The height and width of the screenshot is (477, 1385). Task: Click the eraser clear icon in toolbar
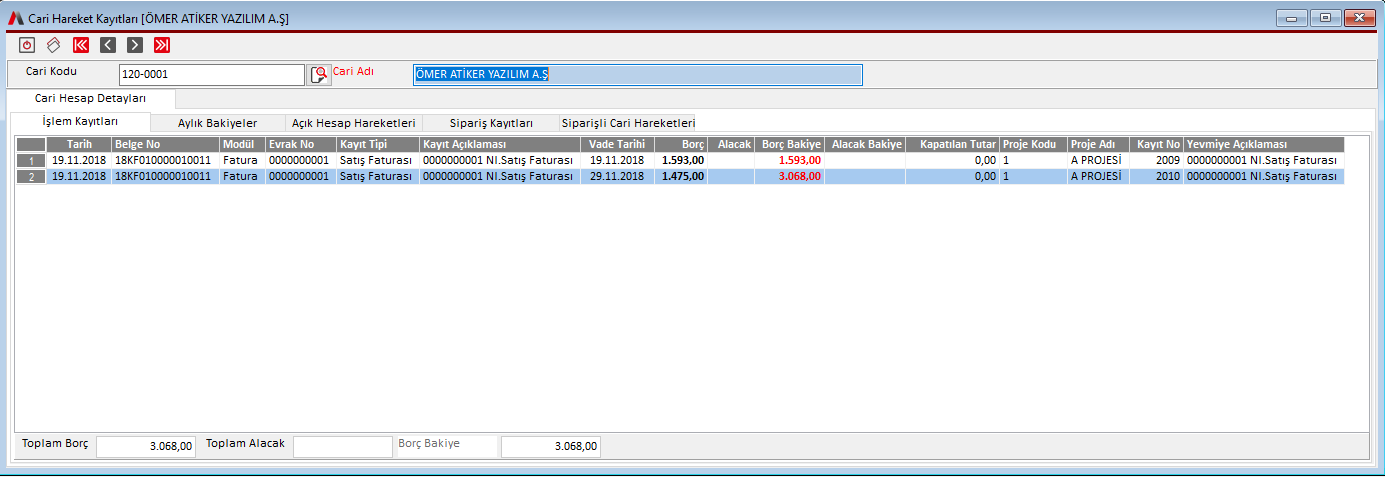point(54,45)
